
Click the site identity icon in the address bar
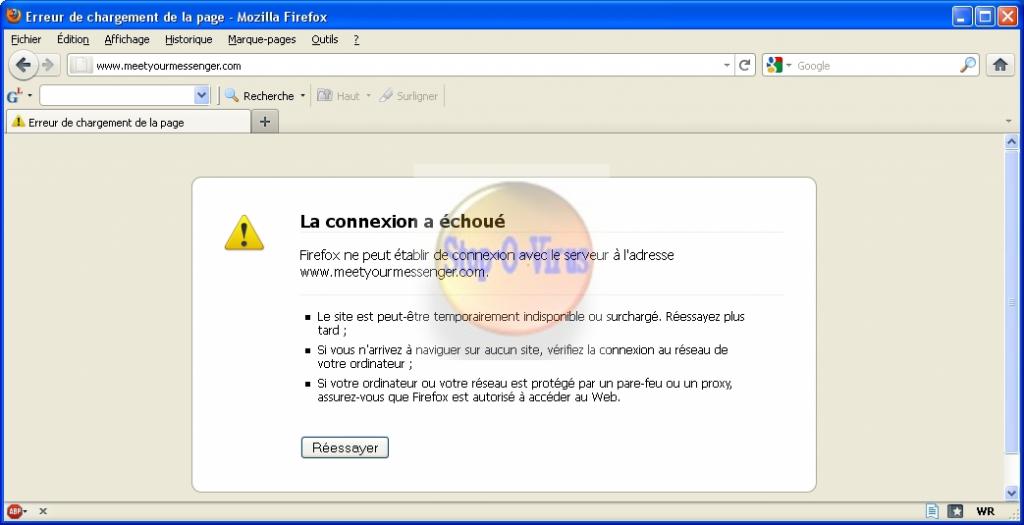pyautogui.click(x=80, y=65)
